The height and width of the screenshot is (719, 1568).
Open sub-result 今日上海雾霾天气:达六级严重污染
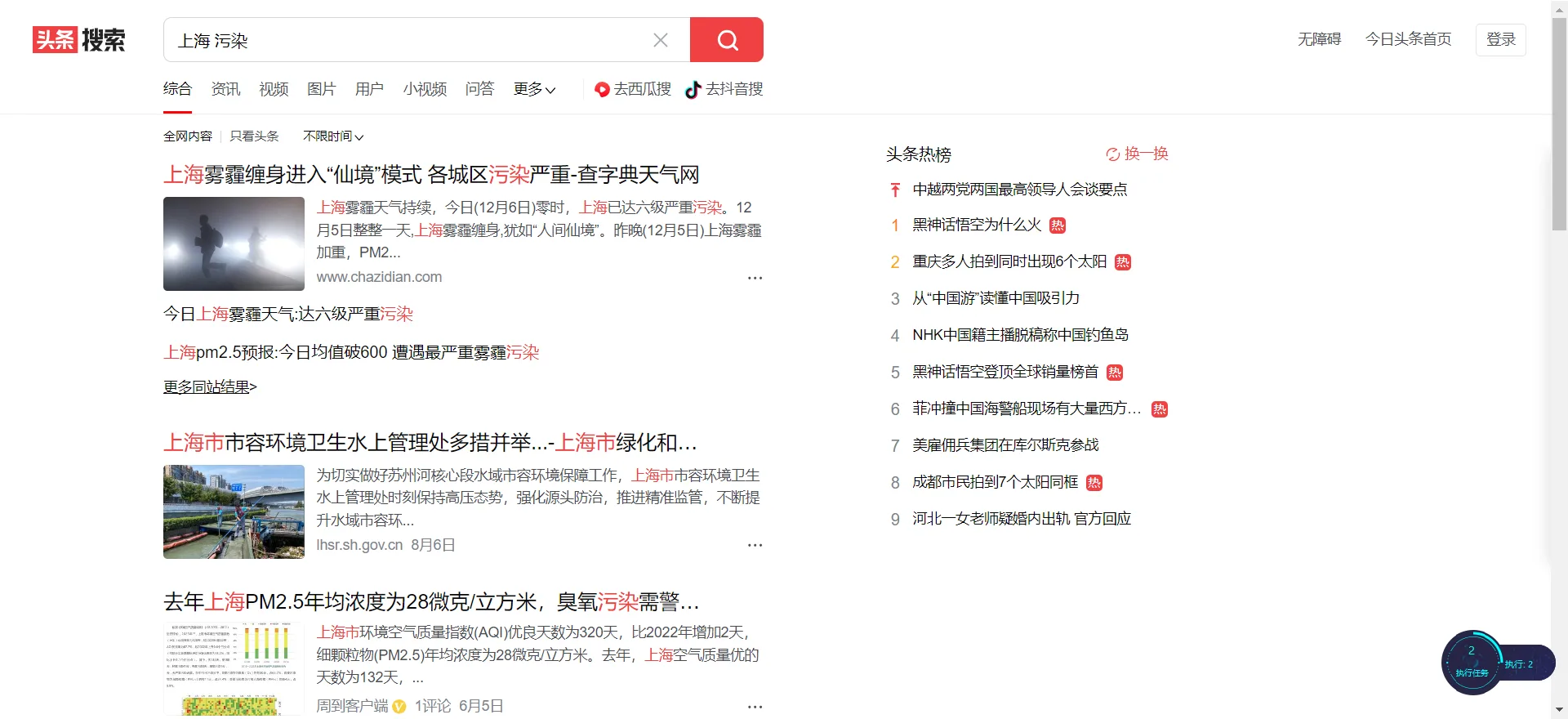click(x=288, y=314)
